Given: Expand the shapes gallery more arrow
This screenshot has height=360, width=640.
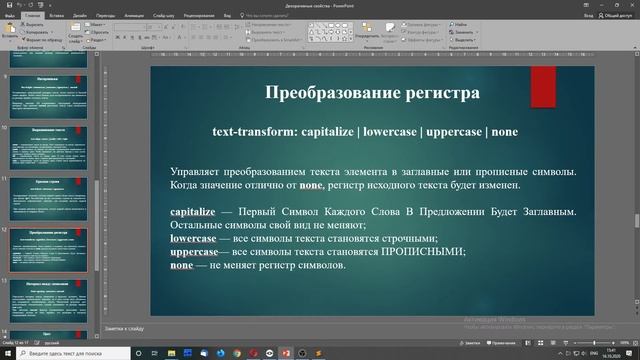Looking at the screenshot, I should click(x=351, y=39).
